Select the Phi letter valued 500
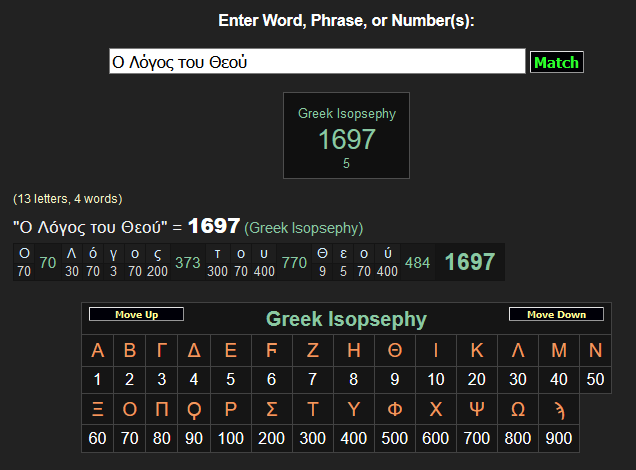 (x=395, y=410)
